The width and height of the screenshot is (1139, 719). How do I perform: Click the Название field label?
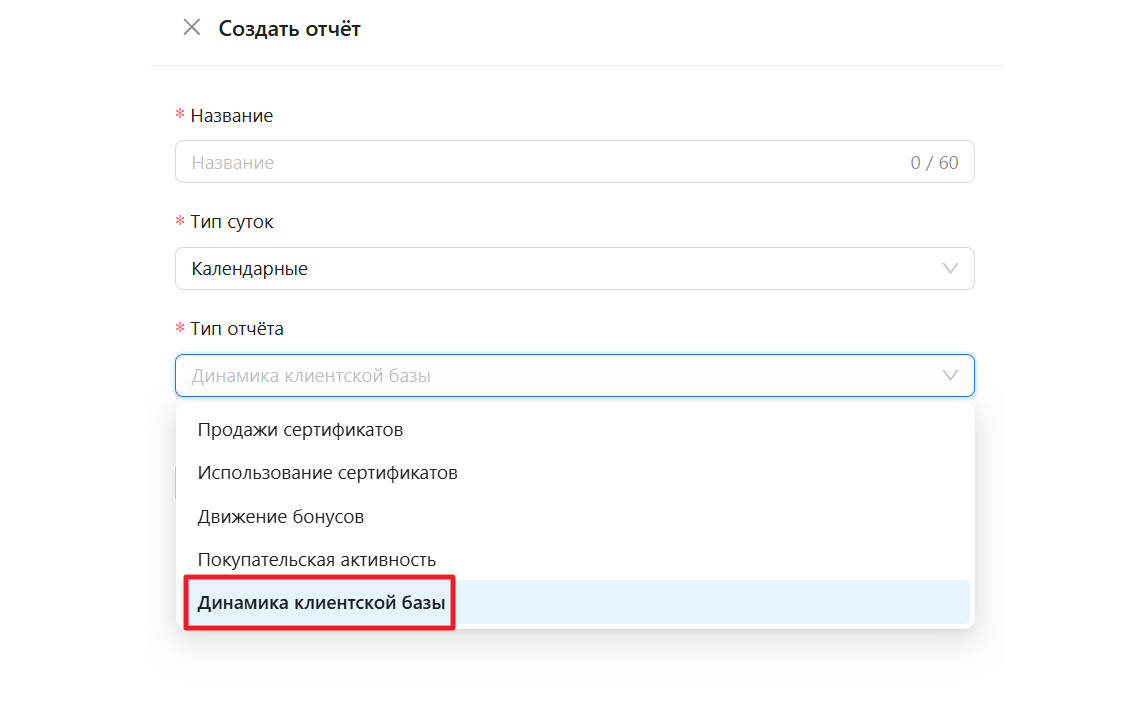coord(231,116)
